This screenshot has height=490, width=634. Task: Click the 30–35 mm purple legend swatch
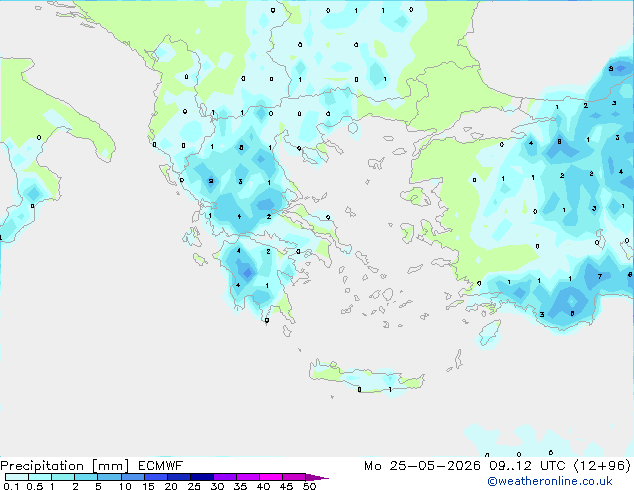click(x=225, y=477)
